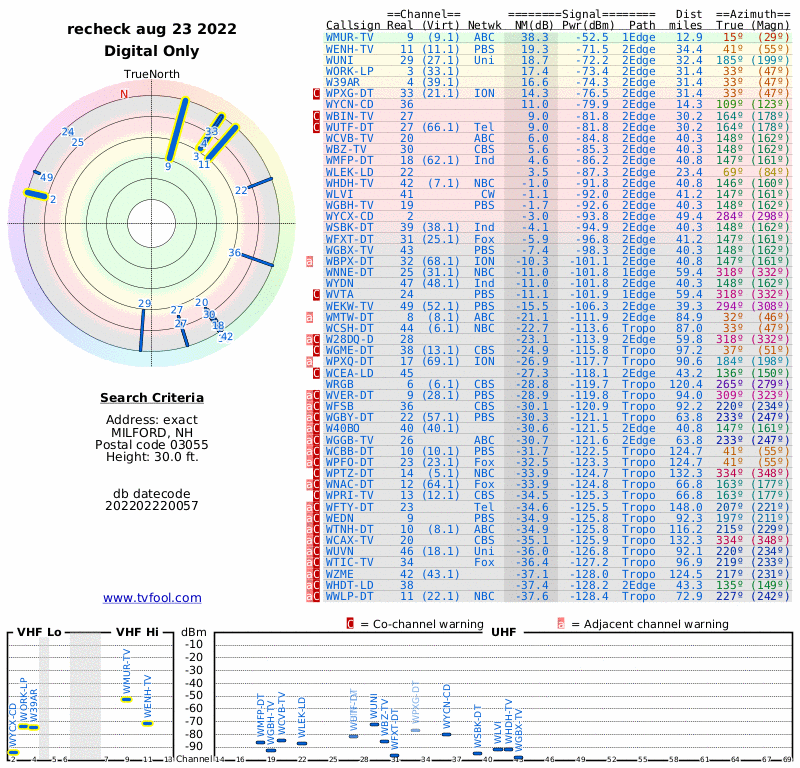The image size is (800, 768).
Task: Click pink icon in adjacent channel legend
Action: pyautogui.click(x=561, y=624)
